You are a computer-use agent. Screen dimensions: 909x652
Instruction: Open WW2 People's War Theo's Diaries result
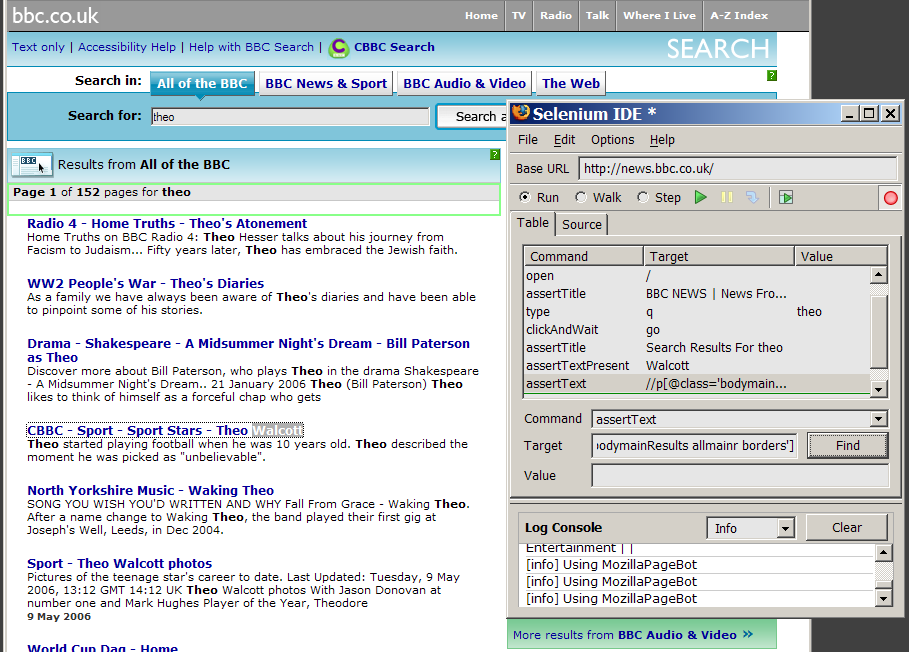[x=146, y=283]
